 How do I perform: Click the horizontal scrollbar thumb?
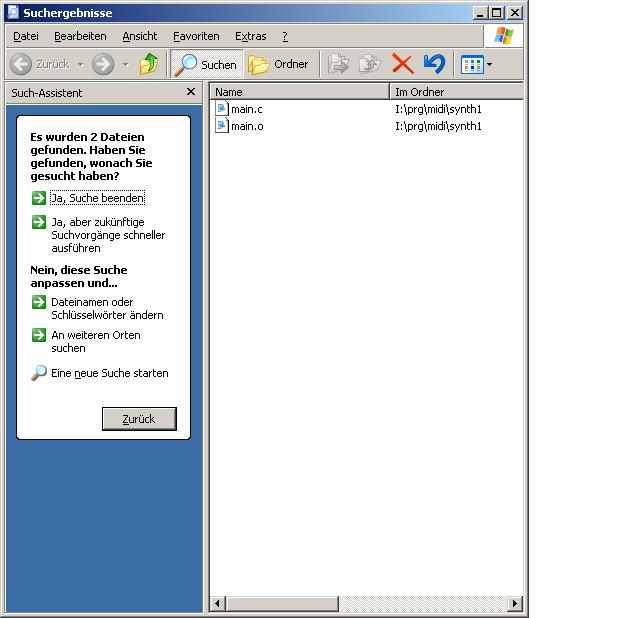pos(282,603)
